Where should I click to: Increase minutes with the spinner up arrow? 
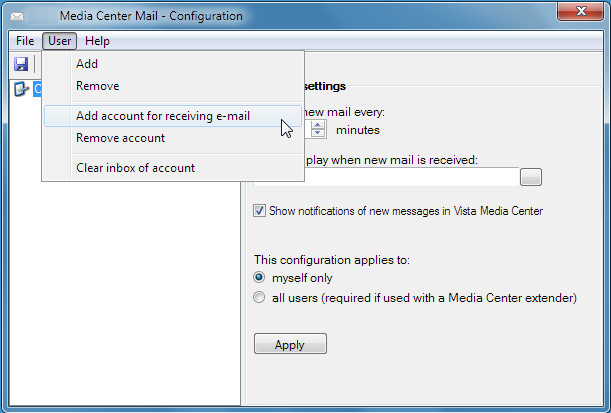tap(318, 125)
